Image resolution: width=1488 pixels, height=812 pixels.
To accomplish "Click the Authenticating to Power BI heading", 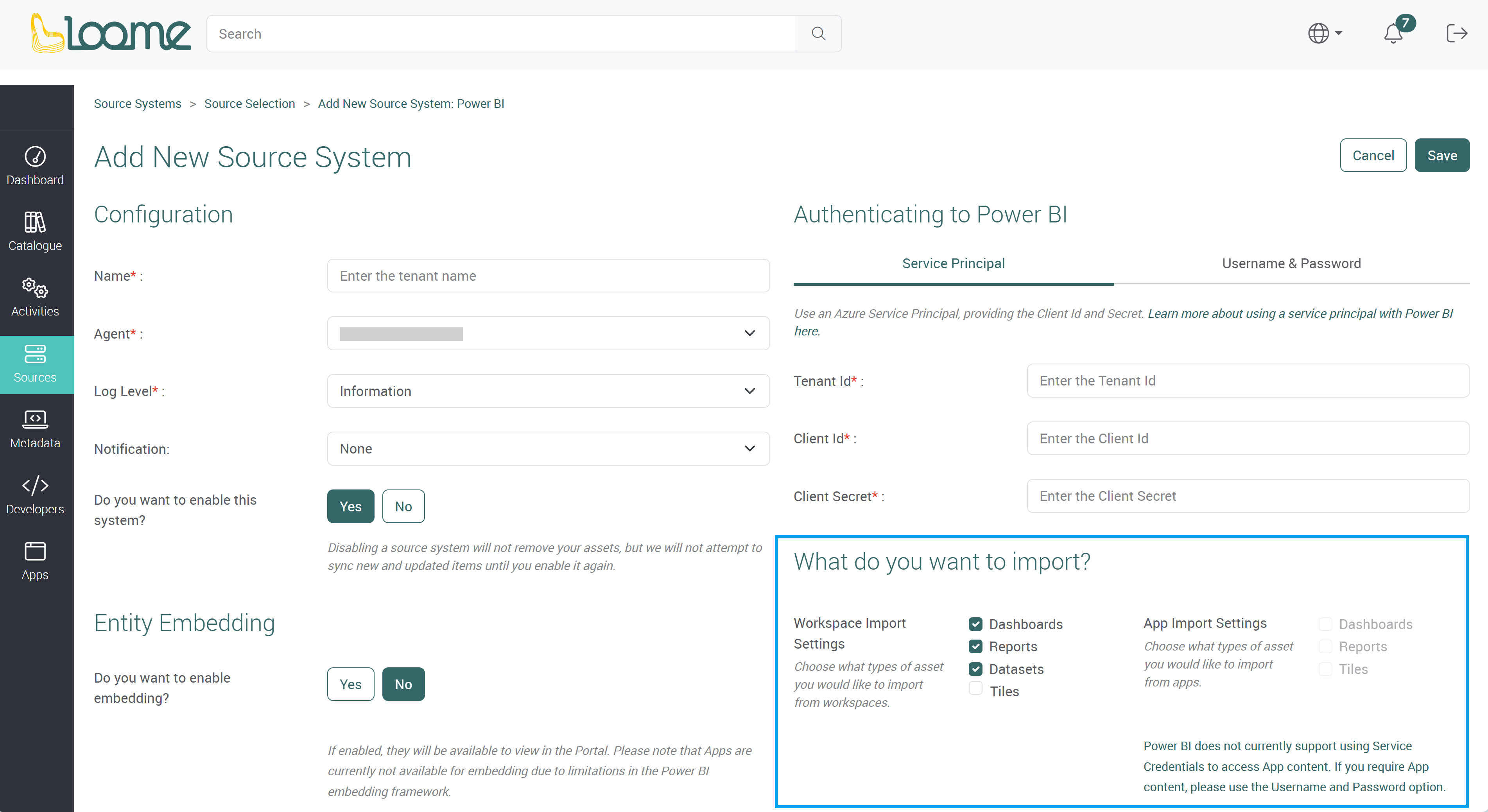I will (x=930, y=214).
